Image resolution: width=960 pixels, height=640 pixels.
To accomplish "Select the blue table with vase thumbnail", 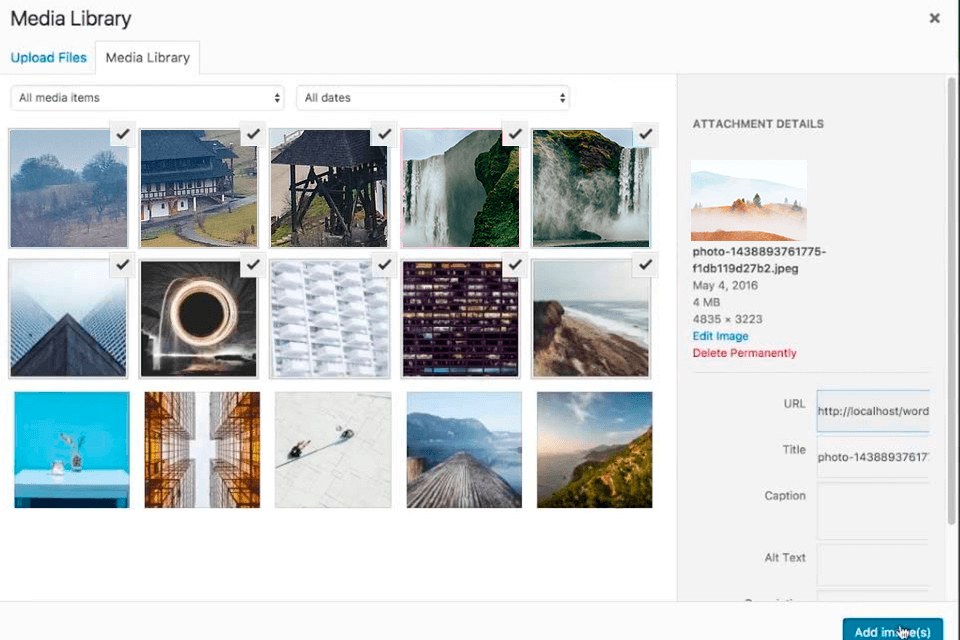I will point(71,450).
